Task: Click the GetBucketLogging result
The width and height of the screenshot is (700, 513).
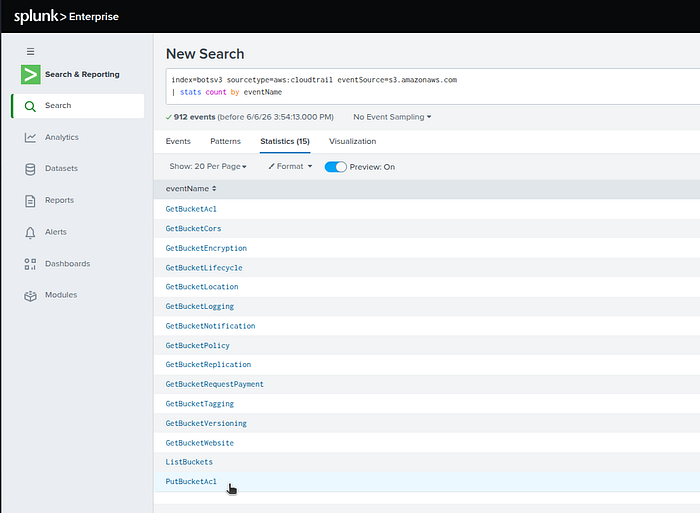Action: click(200, 307)
